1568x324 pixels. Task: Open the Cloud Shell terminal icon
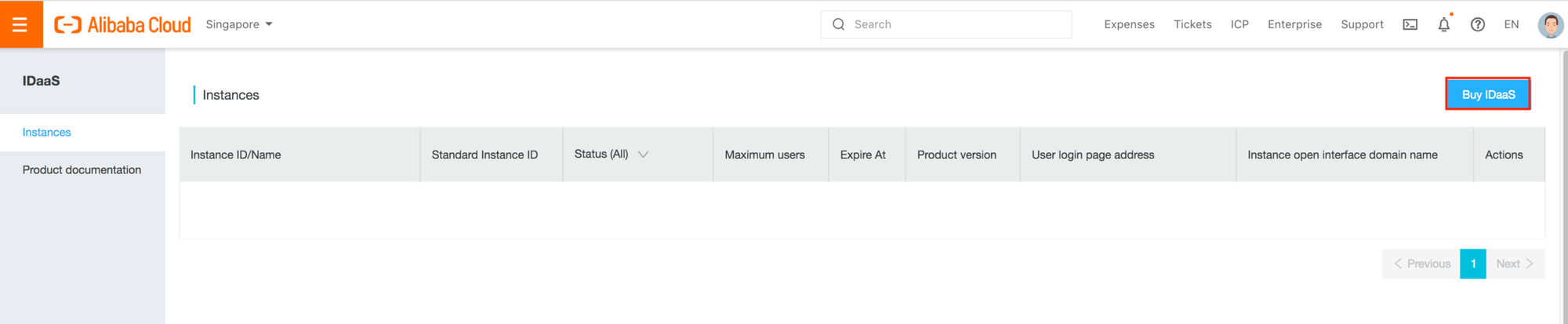1410,24
